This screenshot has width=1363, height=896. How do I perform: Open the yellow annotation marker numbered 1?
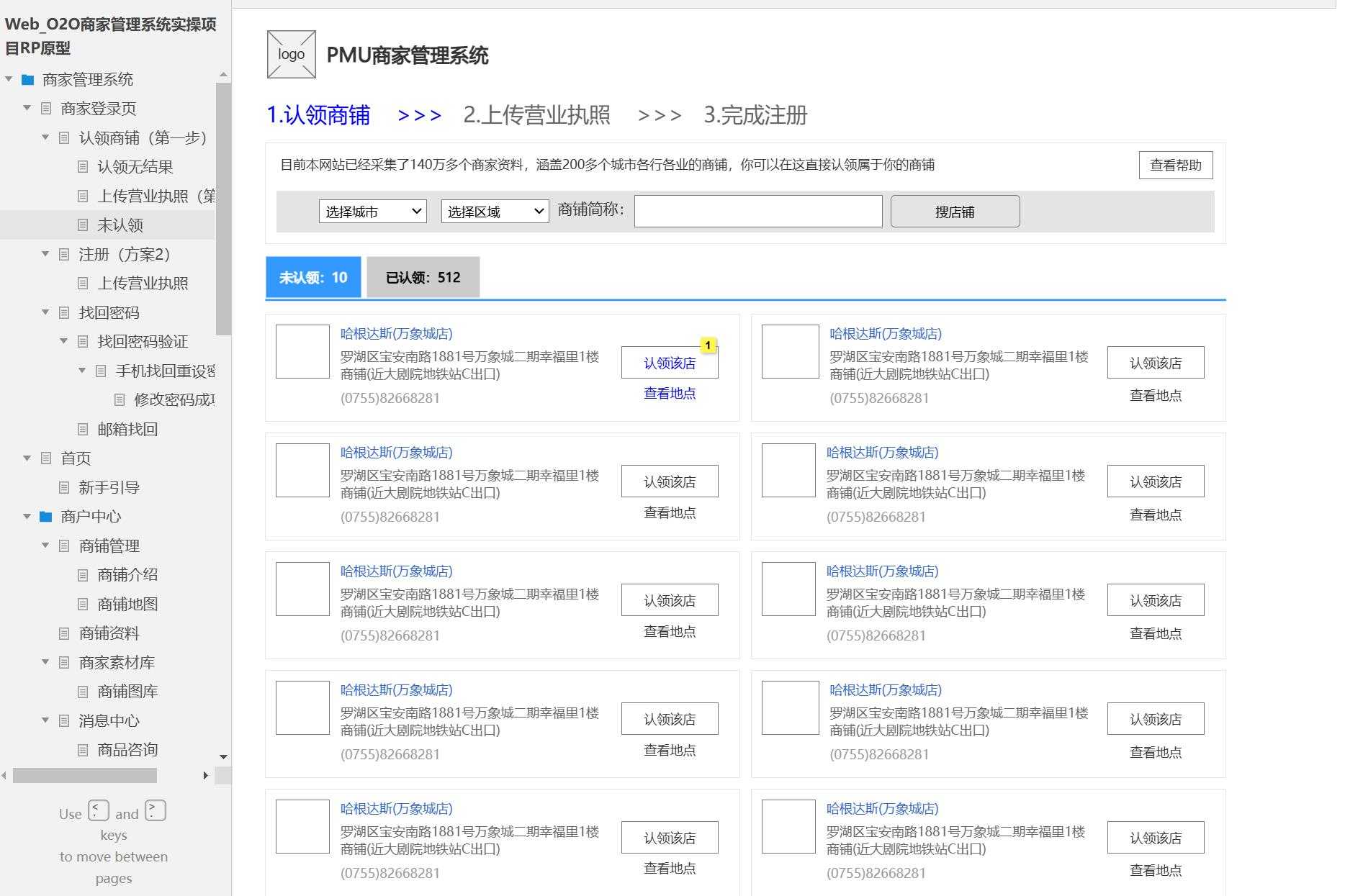point(709,345)
